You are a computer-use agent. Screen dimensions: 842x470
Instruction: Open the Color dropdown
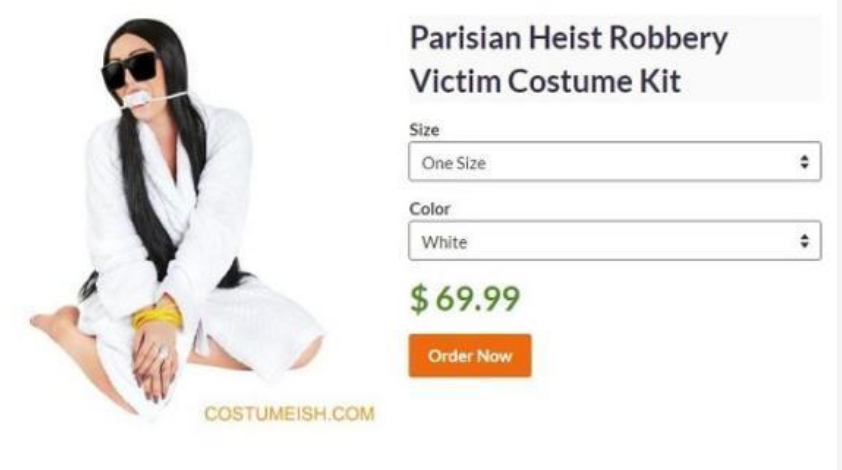pyautogui.click(x=615, y=241)
